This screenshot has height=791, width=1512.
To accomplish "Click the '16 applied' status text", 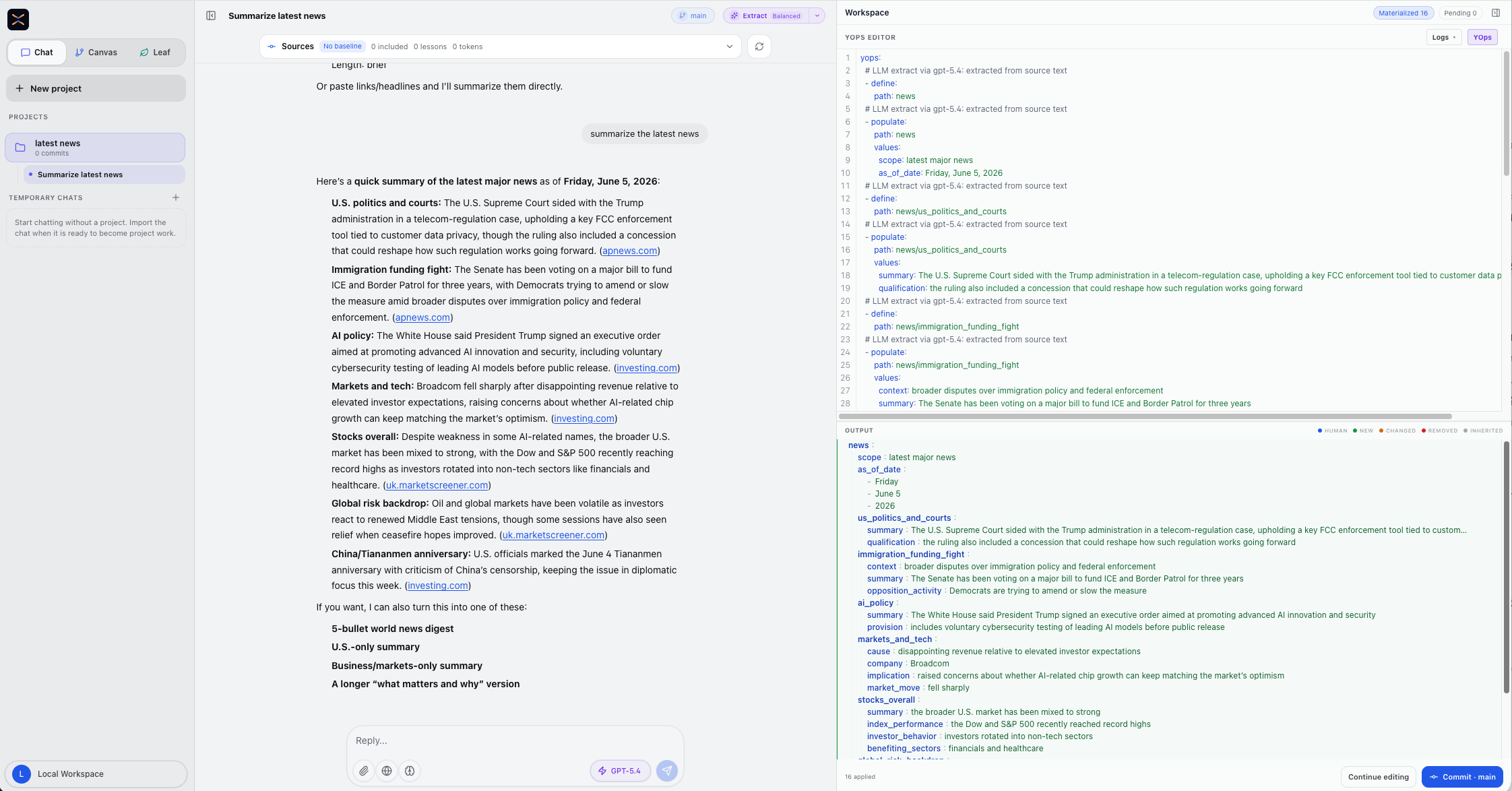I will coord(860,777).
